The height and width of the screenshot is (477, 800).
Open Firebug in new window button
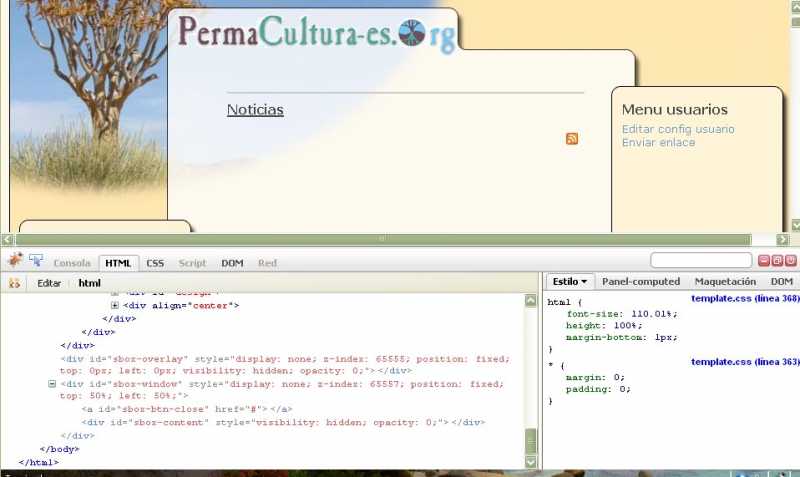pos(777,261)
